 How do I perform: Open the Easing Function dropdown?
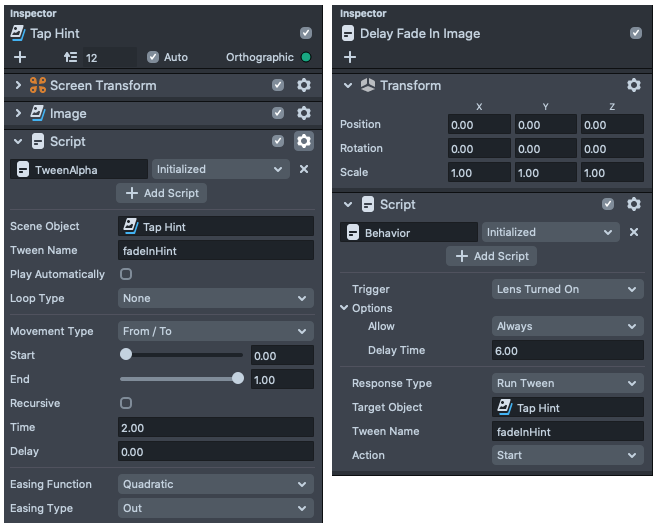(215, 485)
